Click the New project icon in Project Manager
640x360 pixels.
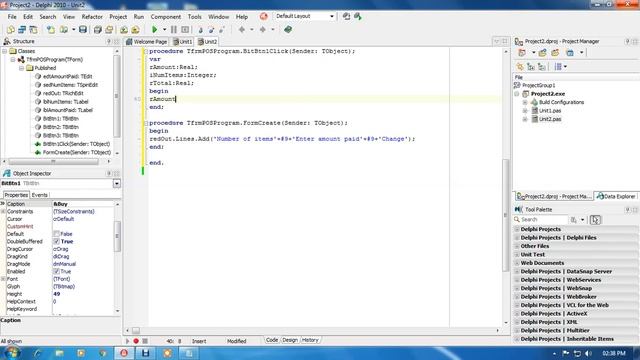[542, 53]
